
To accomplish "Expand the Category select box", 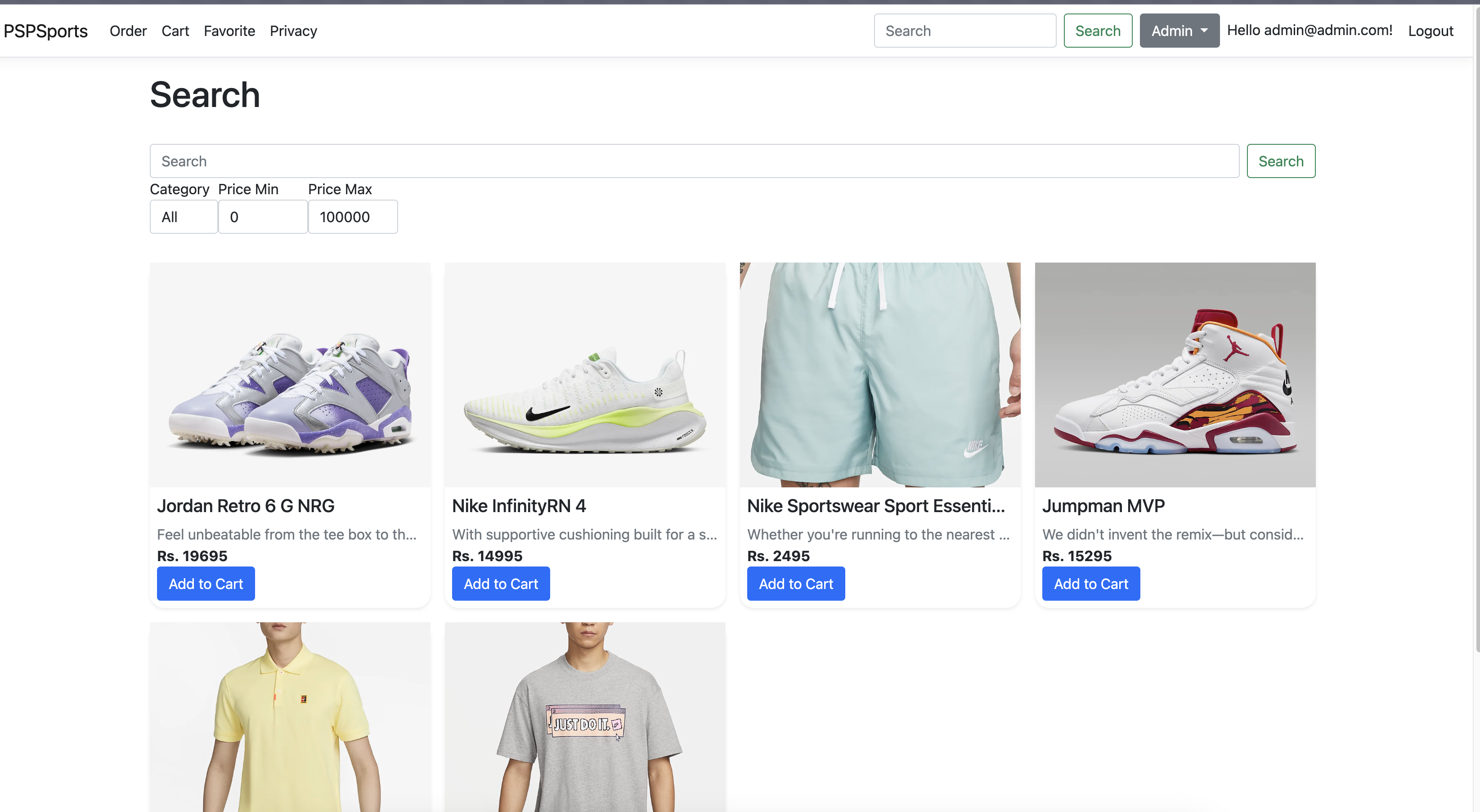I will pyautogui.click(x=183, y=217).
